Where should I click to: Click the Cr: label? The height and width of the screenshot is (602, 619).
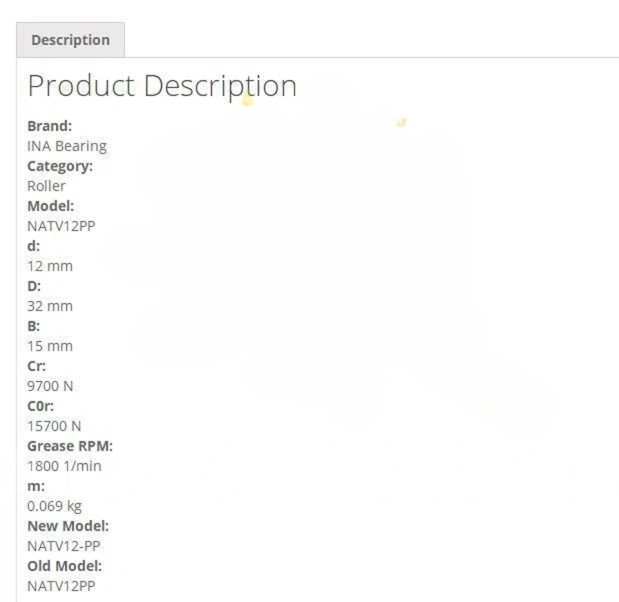[x=37, y=366]
